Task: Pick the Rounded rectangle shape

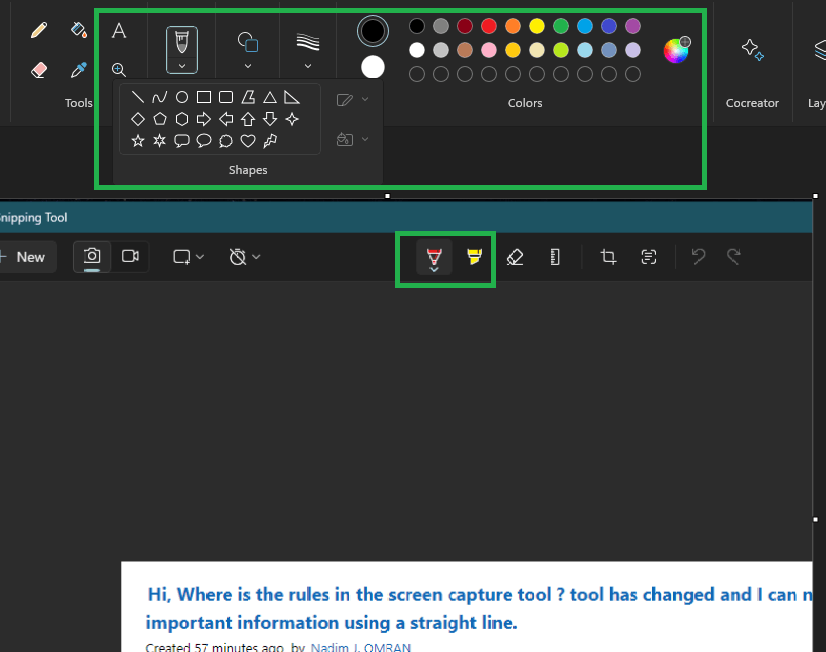Action: click(x=226, y=97)
